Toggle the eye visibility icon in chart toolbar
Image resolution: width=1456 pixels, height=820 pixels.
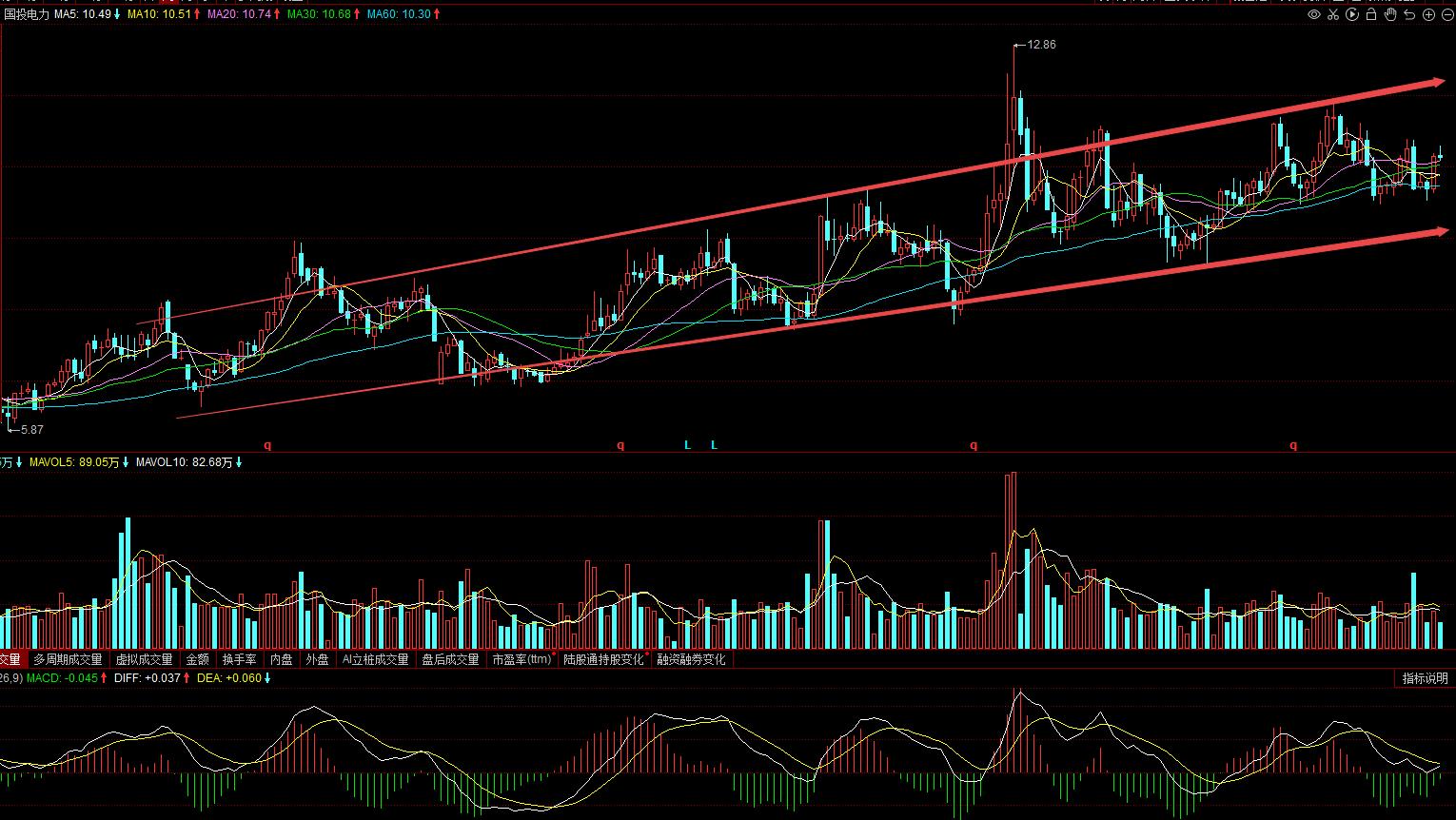(1314, 14)
